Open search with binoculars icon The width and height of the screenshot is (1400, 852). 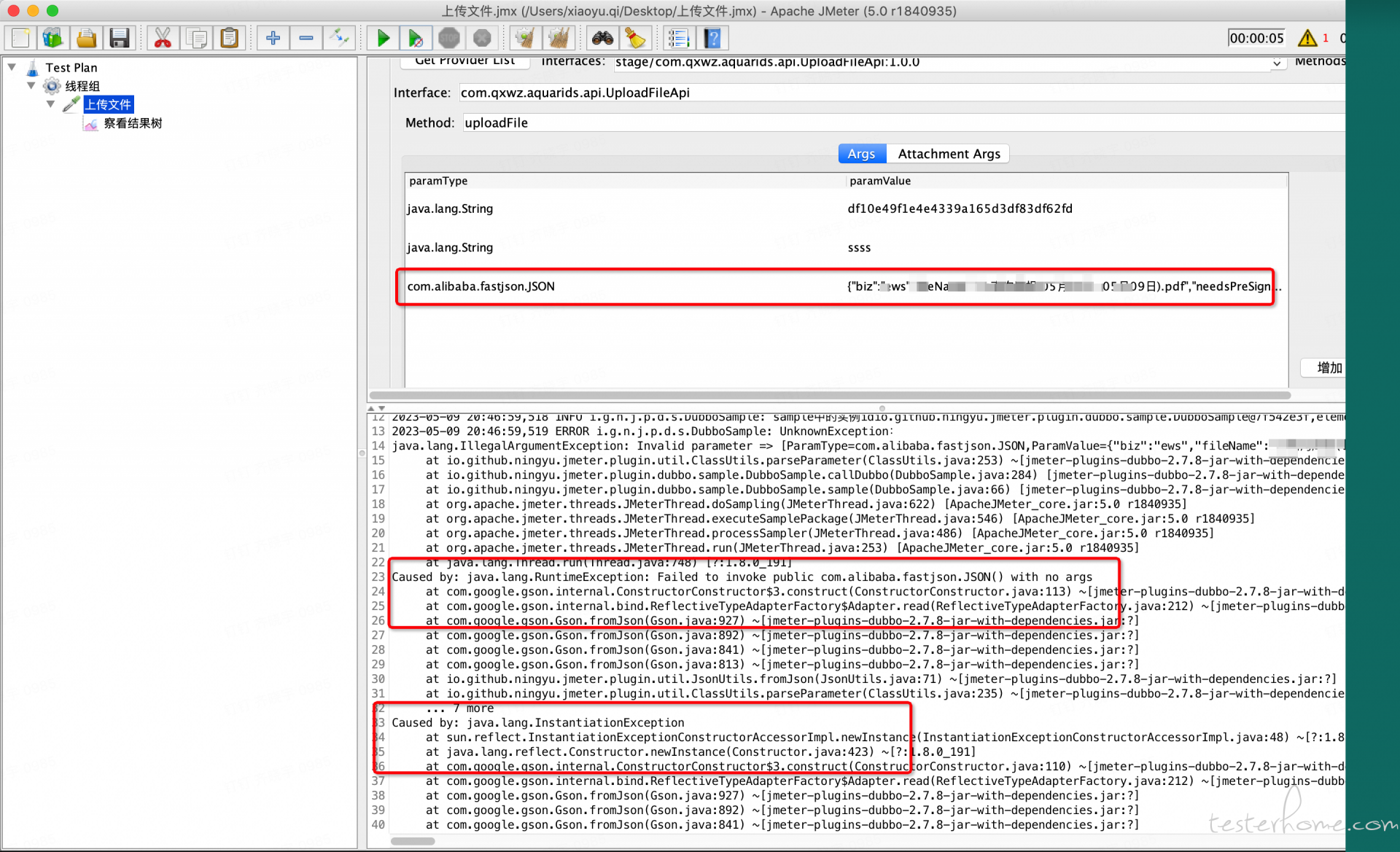click(x=602, y=38)
